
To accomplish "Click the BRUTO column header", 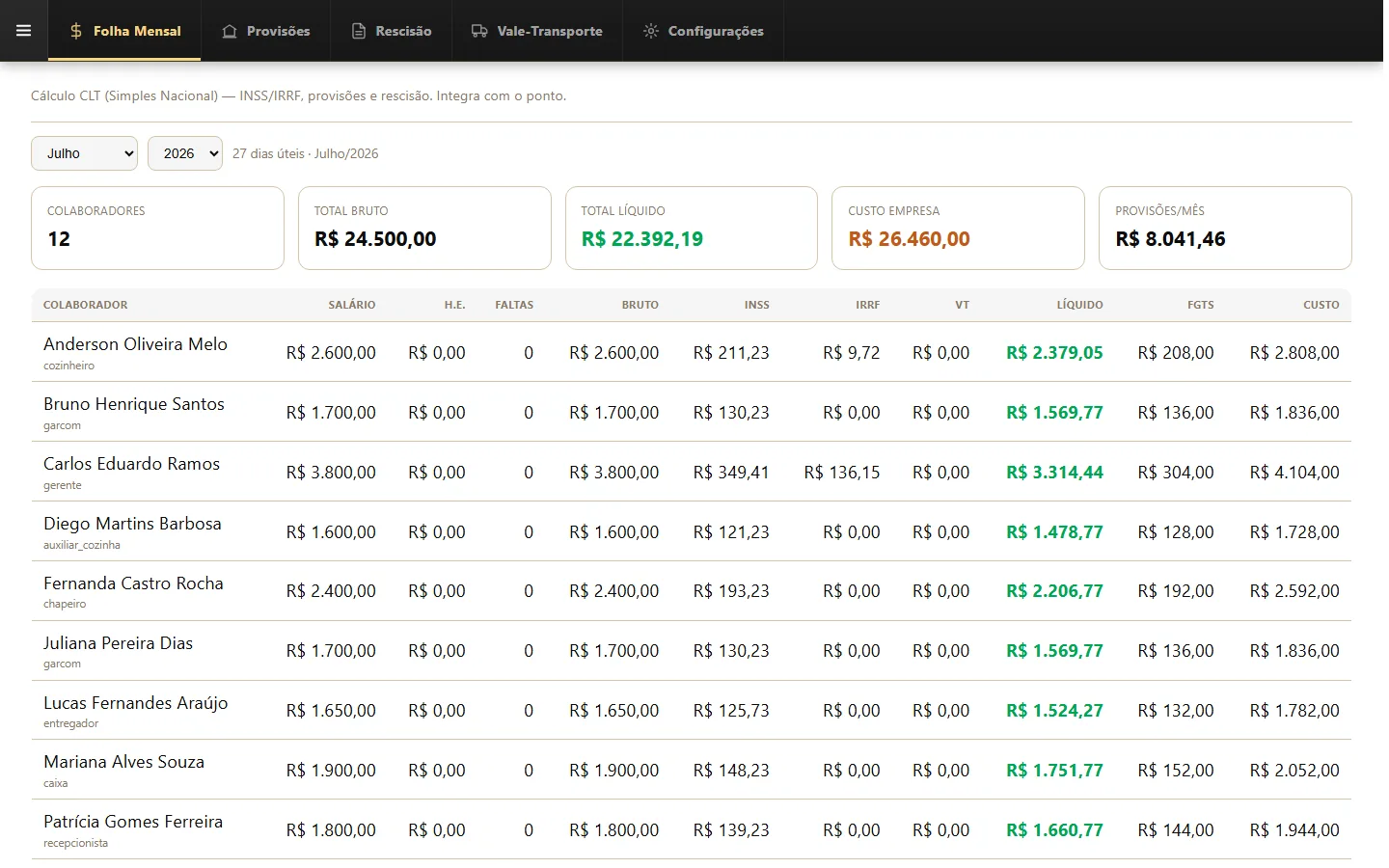I will coord(640,305).
